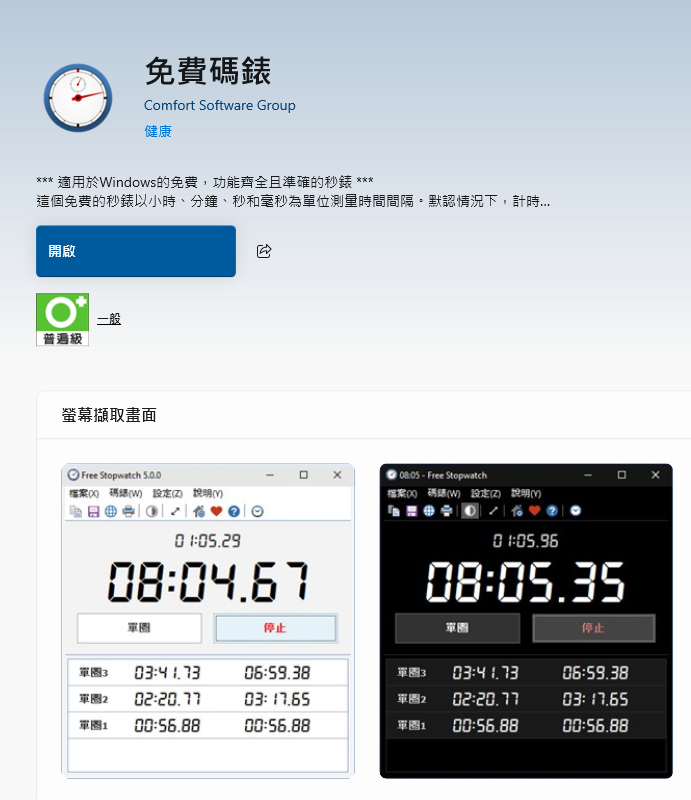Click the copy icon in the light stopwatch window
This screenshot has height=800, width=691.
[76, 511]
